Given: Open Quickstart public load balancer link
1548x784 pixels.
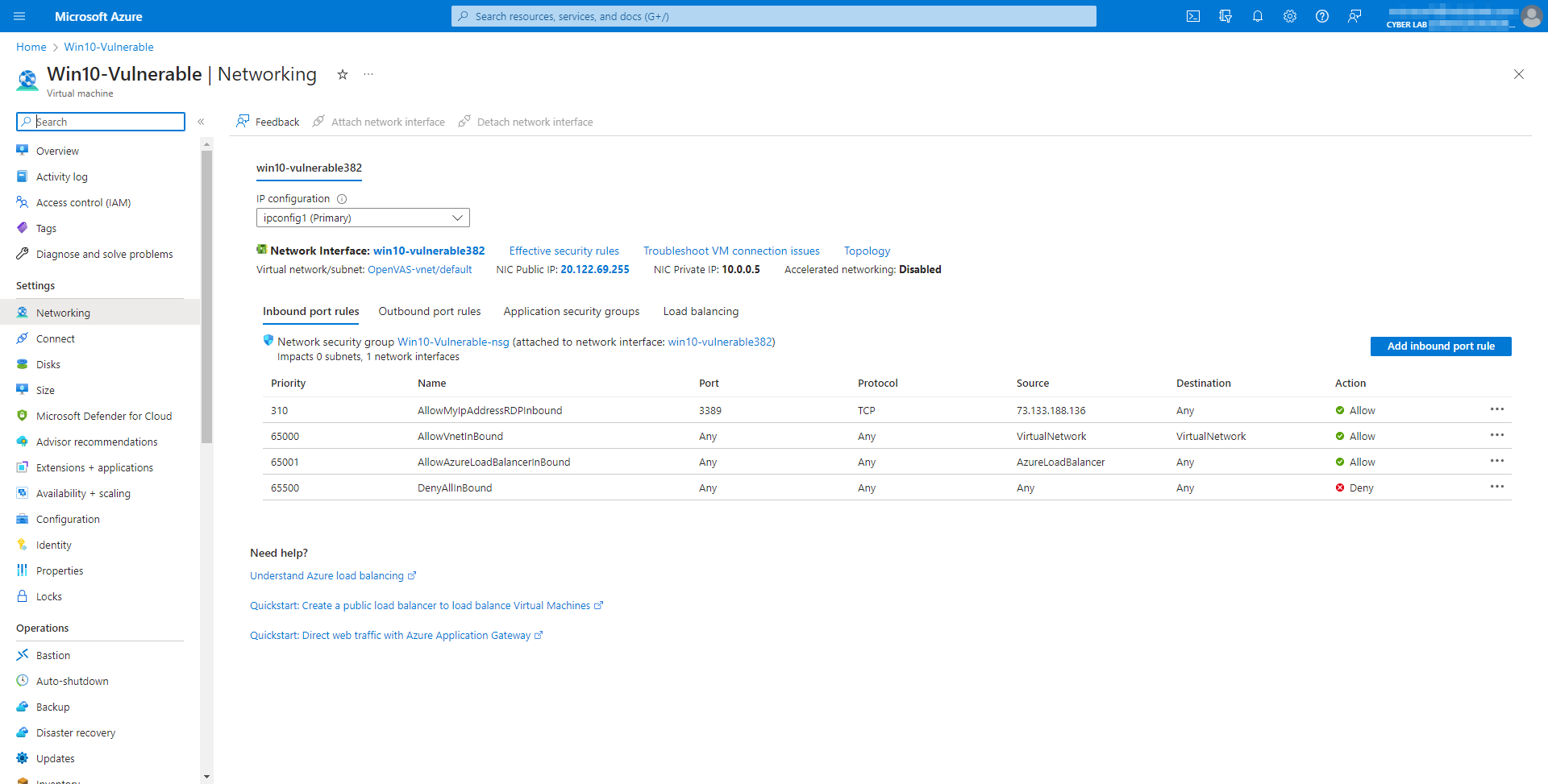Looking at the screenshot, I should coord(427,605).
